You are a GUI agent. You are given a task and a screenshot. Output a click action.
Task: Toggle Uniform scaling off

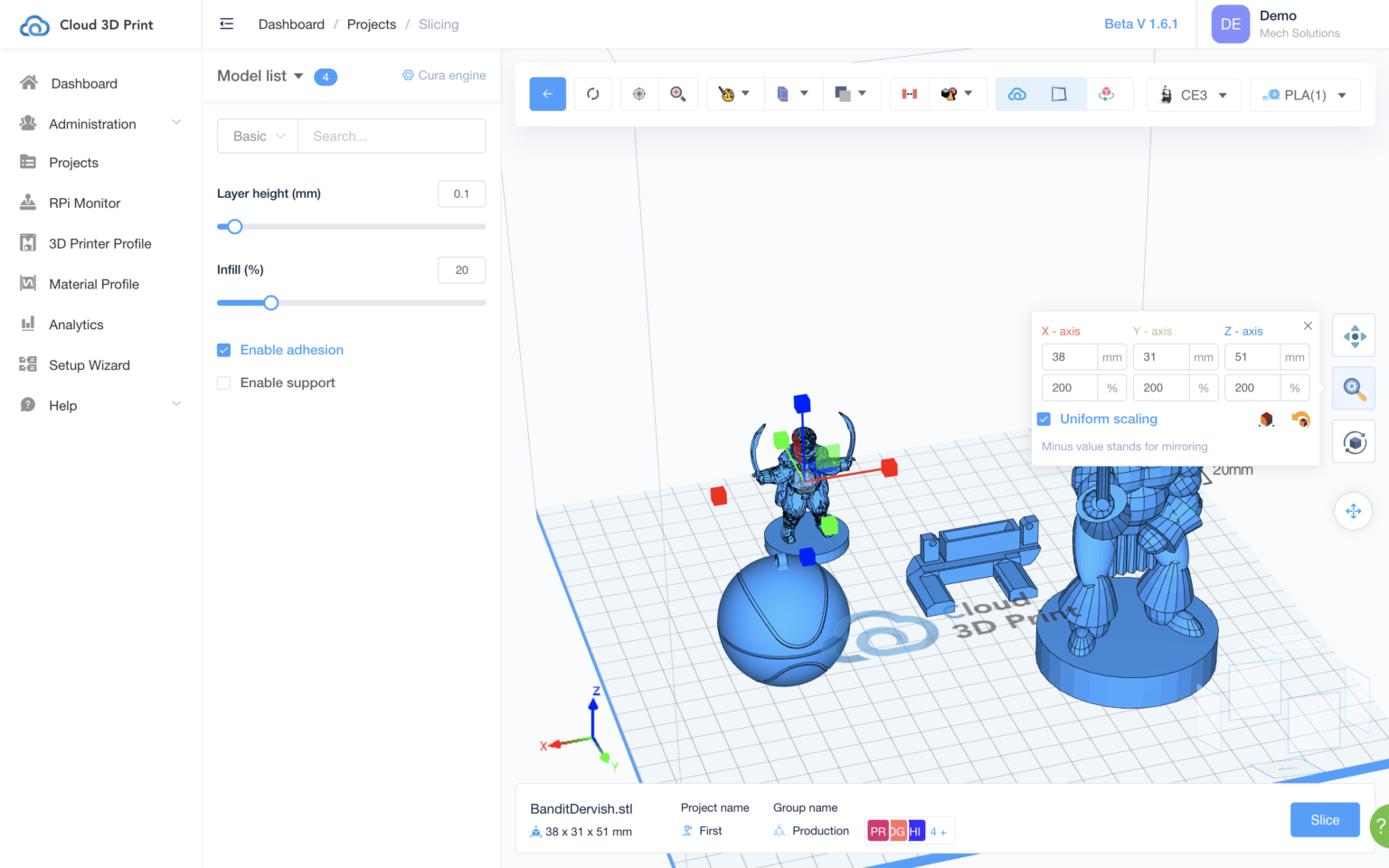(1044, 419)
